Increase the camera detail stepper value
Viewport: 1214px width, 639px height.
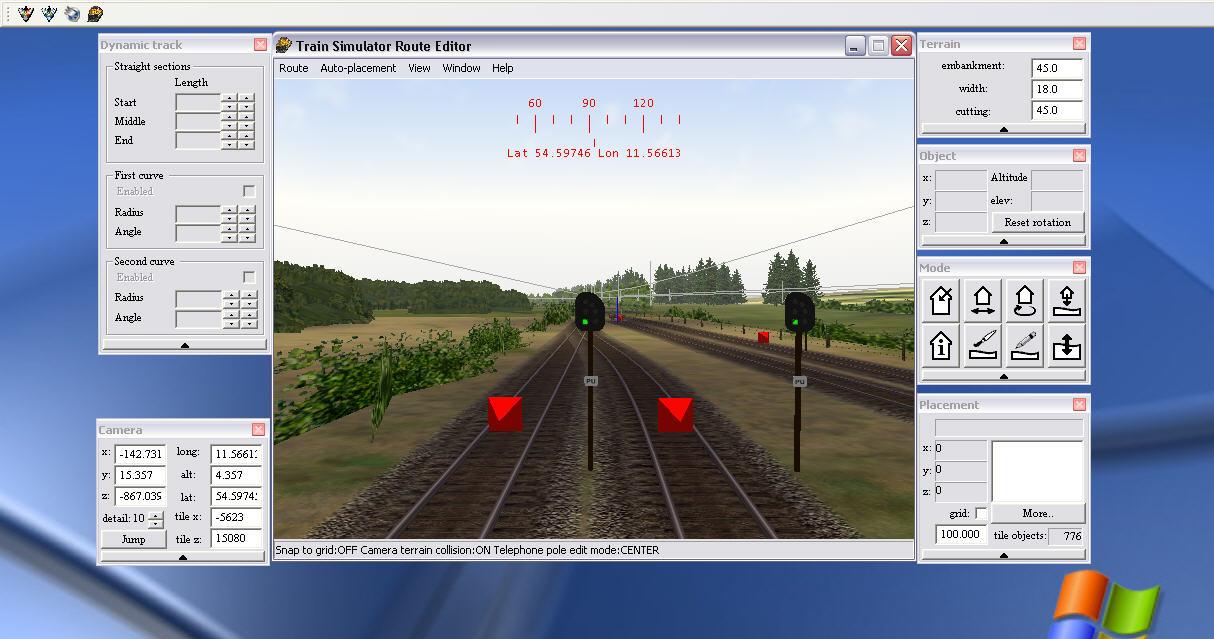pos(155,514)
